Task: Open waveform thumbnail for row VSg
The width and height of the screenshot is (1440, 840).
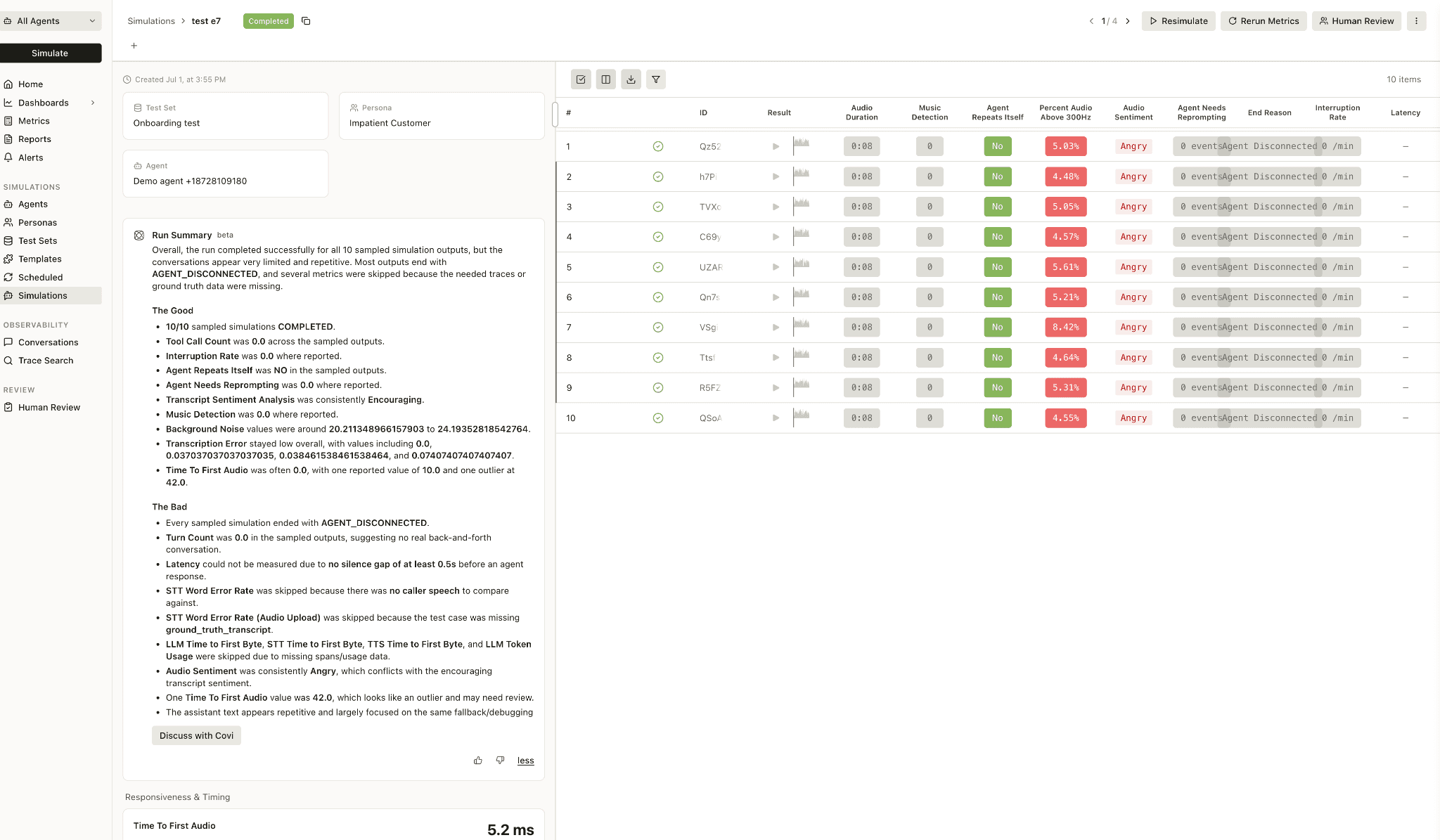Action: [x=801, y=327]
